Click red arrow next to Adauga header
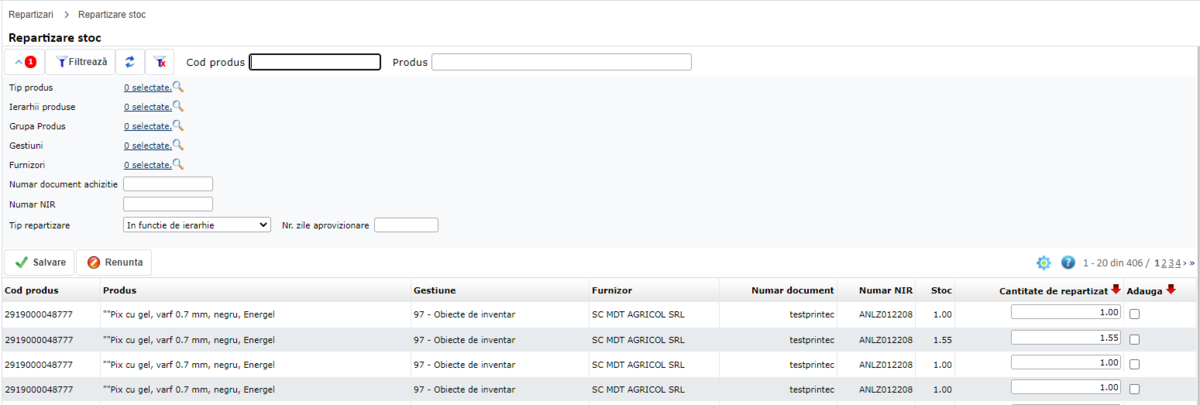Image resolution: width=1200 pixels, height=405 pixels. [x=1170, y=290]
